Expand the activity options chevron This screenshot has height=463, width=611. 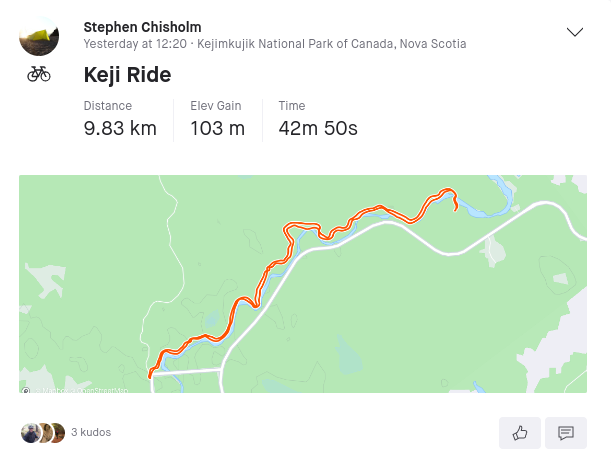pos(575,32)
